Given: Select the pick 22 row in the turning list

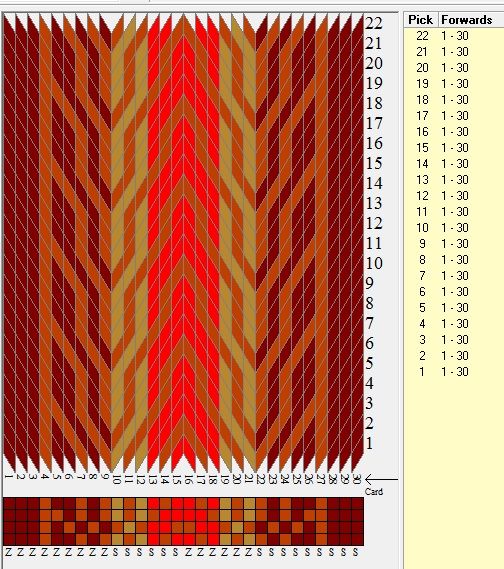Looking at the screenshot, I should [454, 36].
